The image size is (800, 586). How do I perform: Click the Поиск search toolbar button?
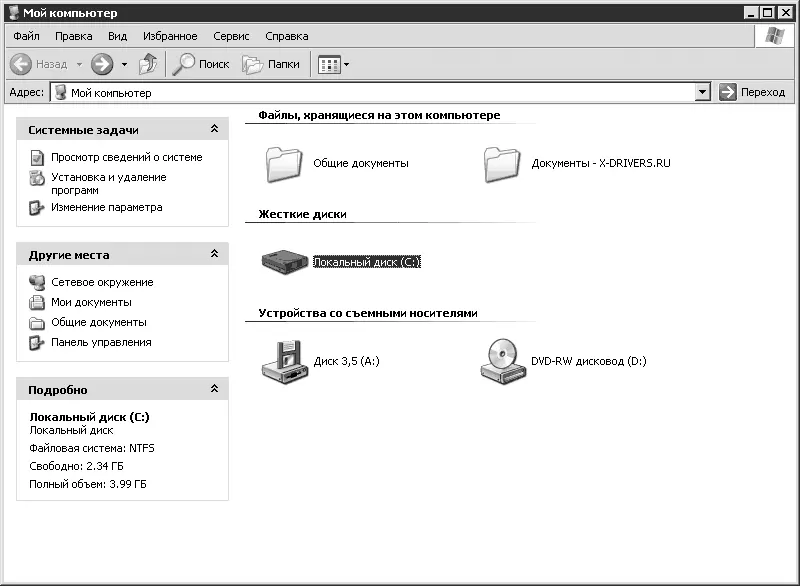pyautogui.click(x=201, y=64)
